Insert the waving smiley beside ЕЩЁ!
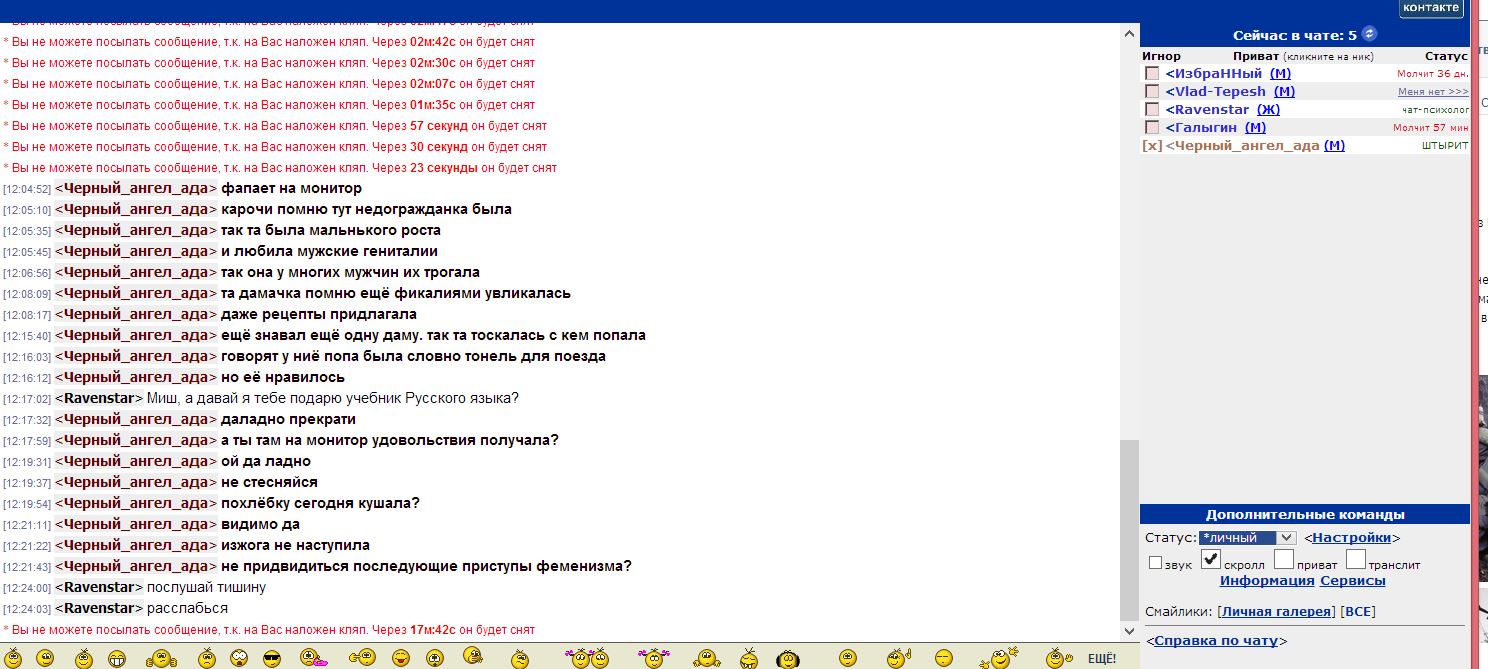The image size is (1488, 669). (x=1059, y=657)
